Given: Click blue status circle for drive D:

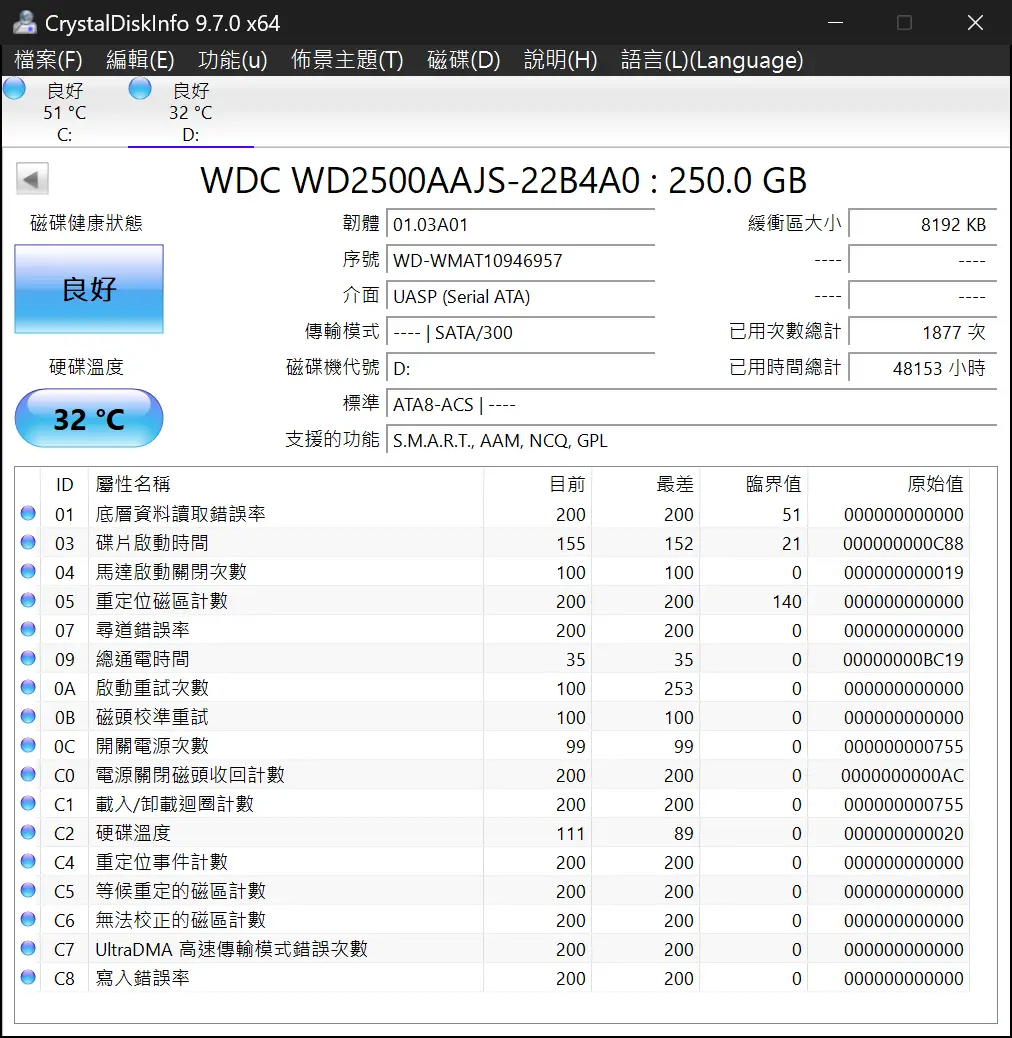Looking at the screenshot, I should (140, 89).
